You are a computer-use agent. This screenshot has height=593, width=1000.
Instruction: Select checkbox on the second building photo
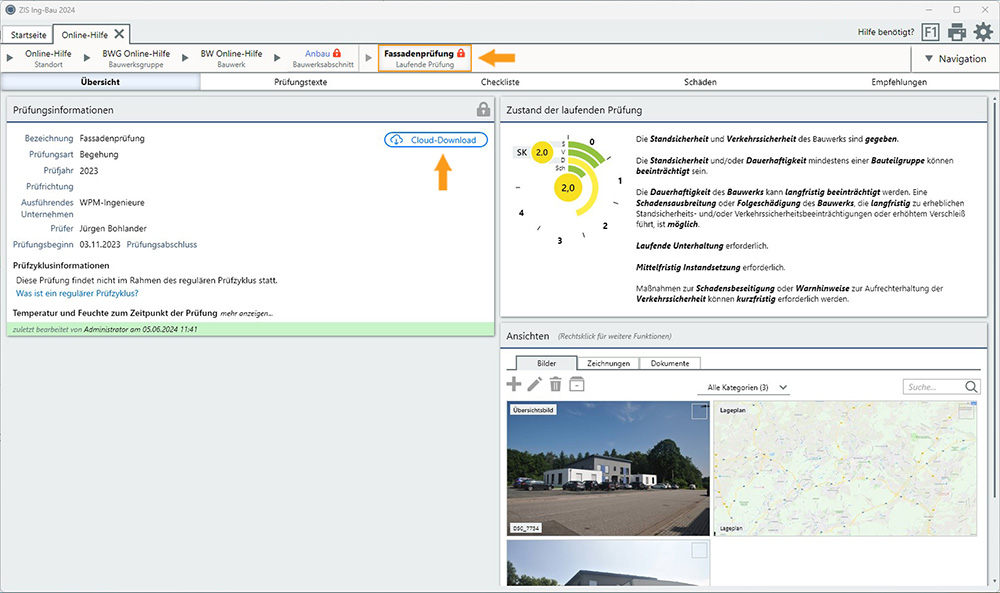(x=699, y=550)
